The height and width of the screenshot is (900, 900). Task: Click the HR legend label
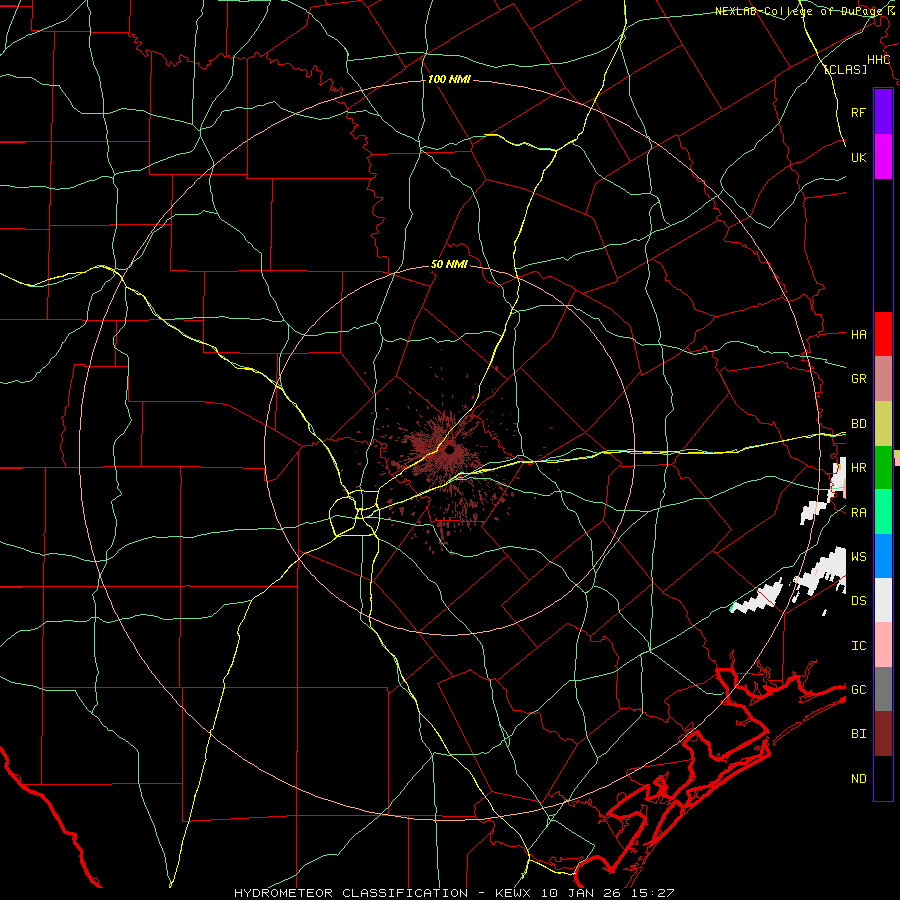858,468
